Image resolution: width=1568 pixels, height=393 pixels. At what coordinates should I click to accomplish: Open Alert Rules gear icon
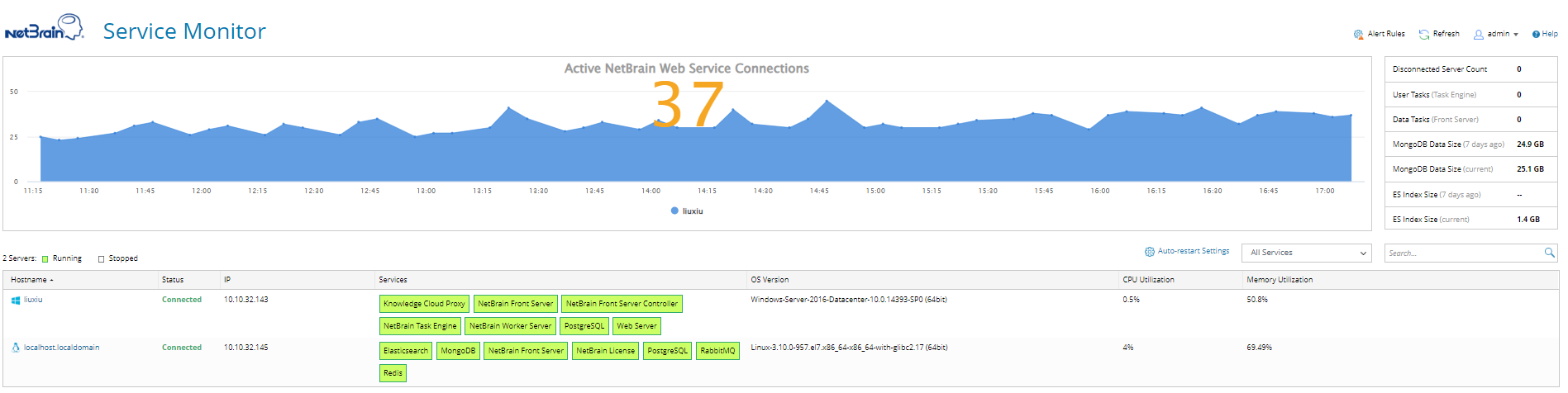pos(1358,35)
